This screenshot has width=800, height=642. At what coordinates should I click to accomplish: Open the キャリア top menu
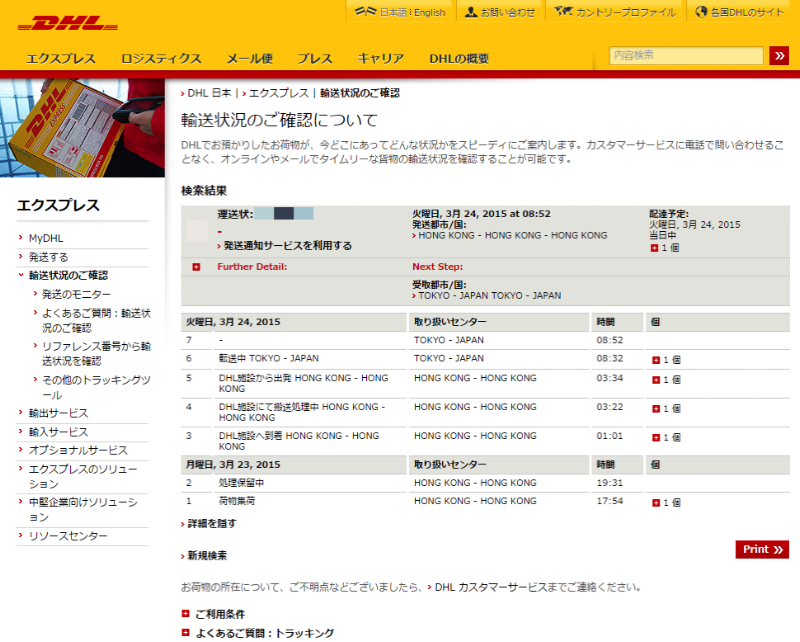point(381,59)
